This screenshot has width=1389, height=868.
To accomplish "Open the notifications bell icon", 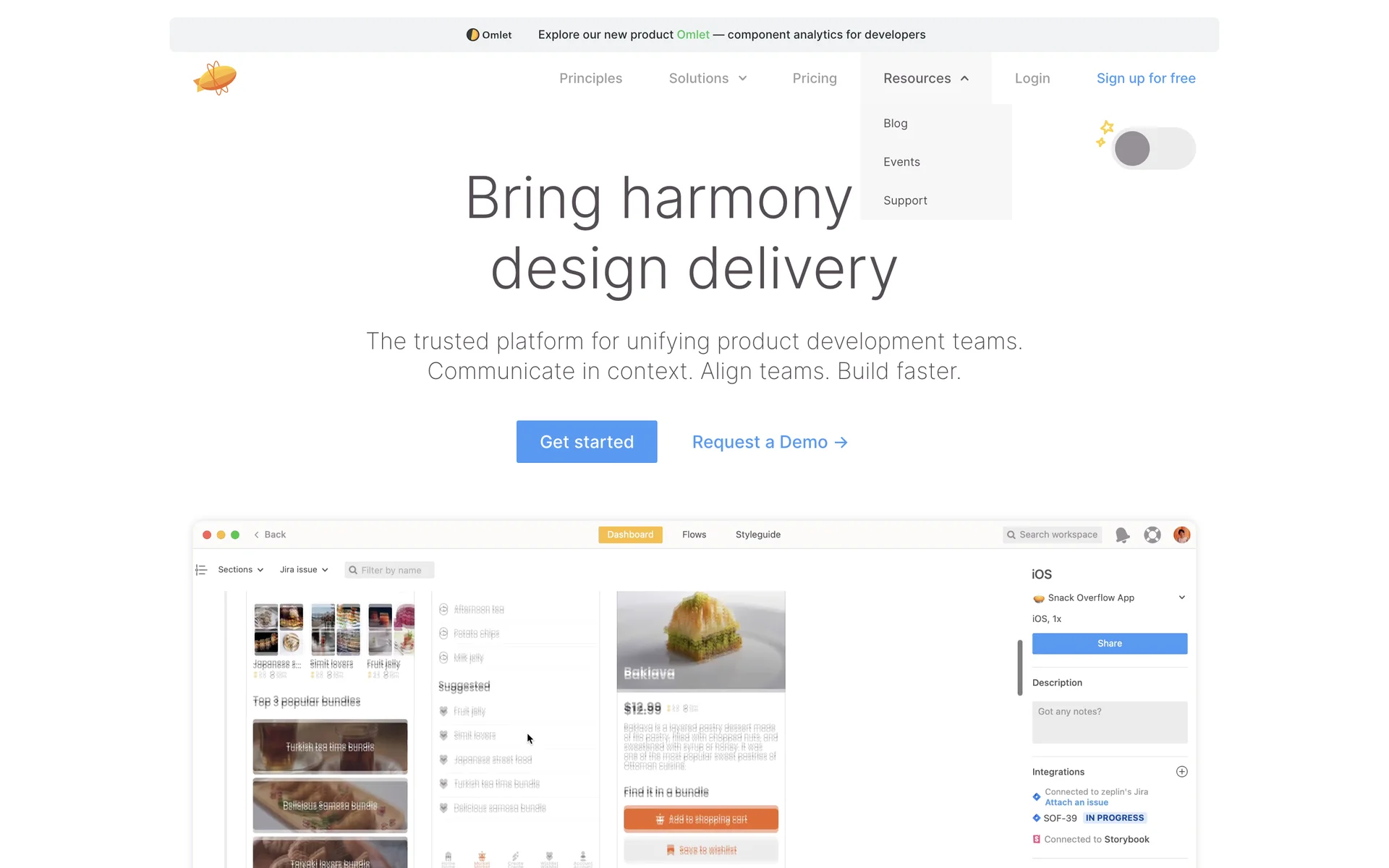I will (1122, 535).
